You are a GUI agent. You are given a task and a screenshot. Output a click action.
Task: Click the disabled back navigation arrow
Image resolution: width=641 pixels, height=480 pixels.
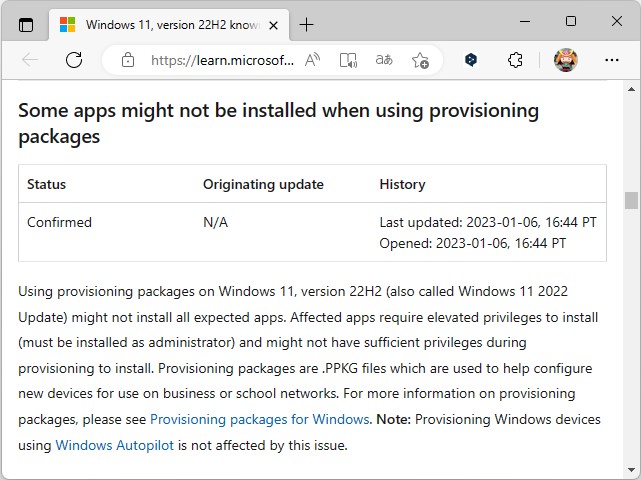click(30, 60)
